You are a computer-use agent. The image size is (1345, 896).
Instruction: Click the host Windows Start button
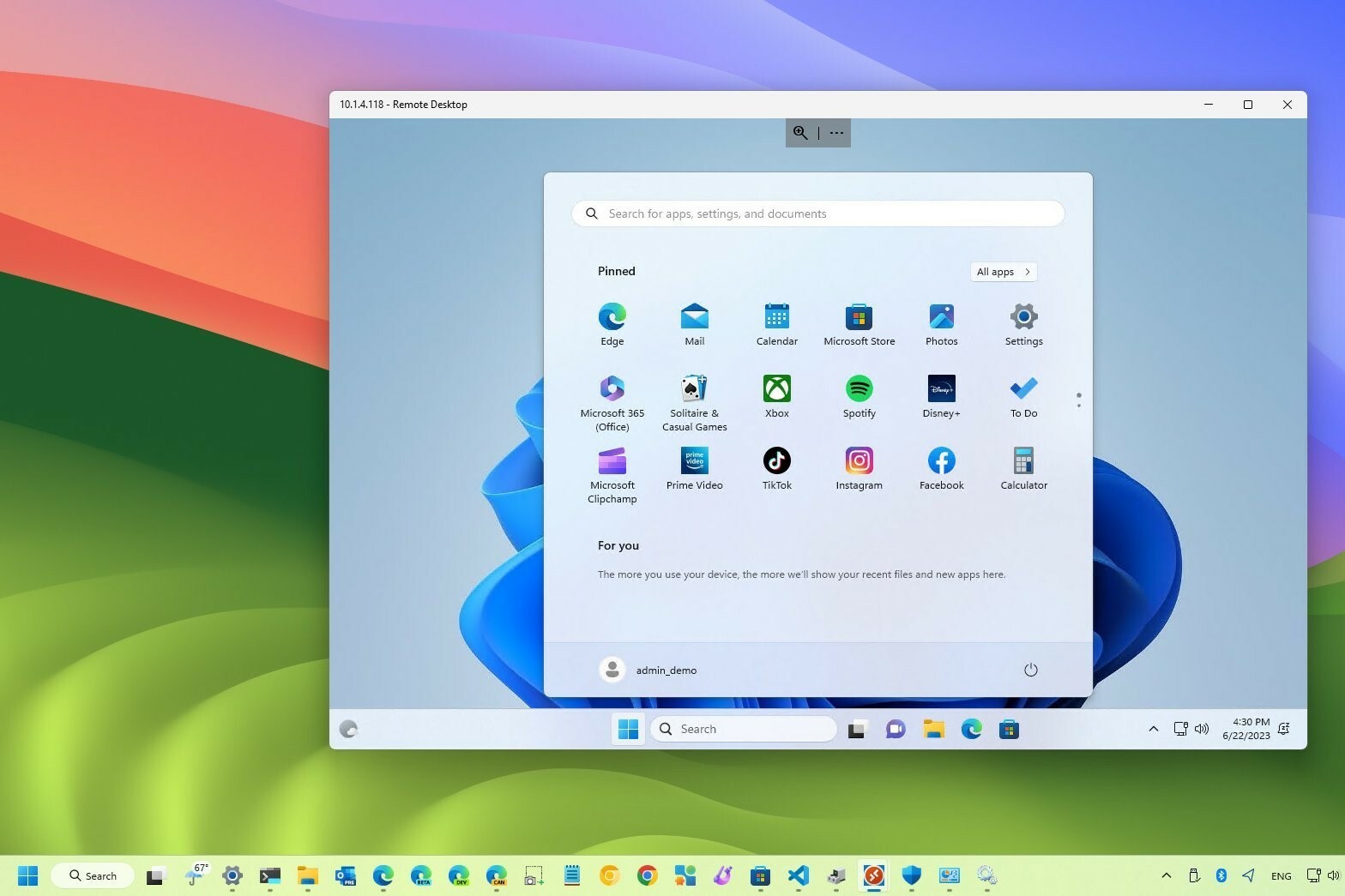[x=27, y=875]
